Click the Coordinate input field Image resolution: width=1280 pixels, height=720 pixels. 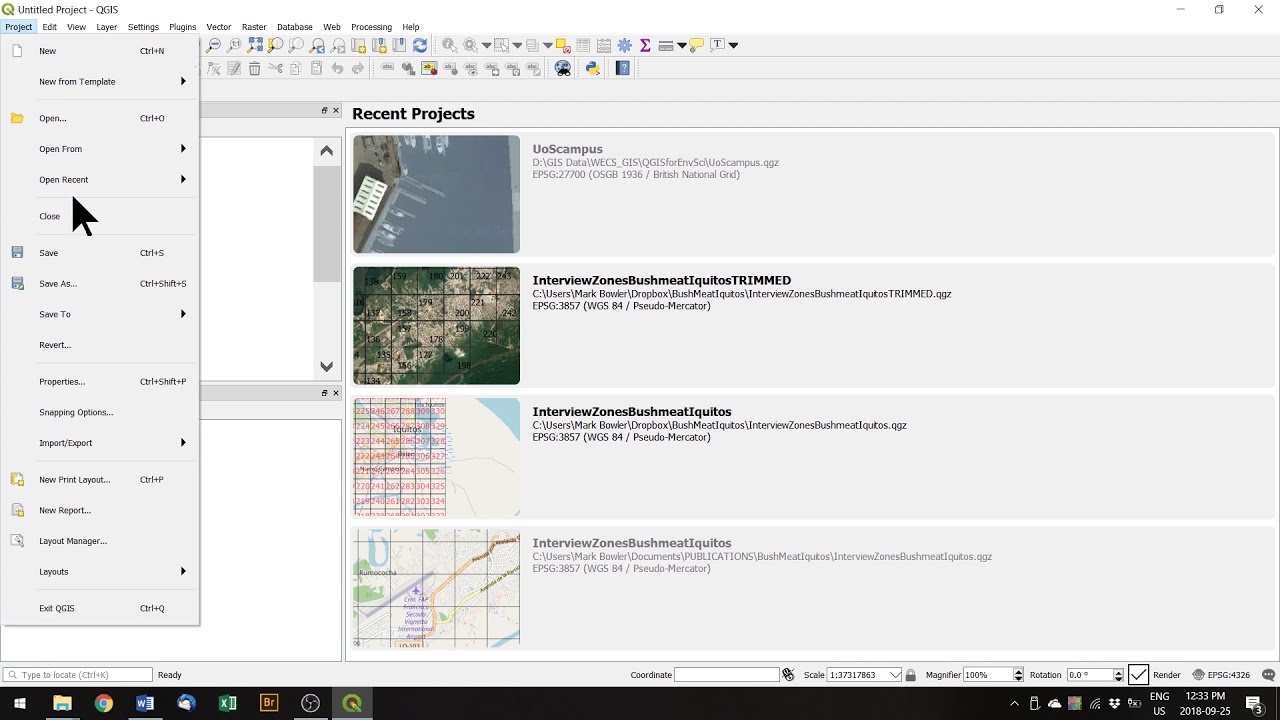(726, 675)
